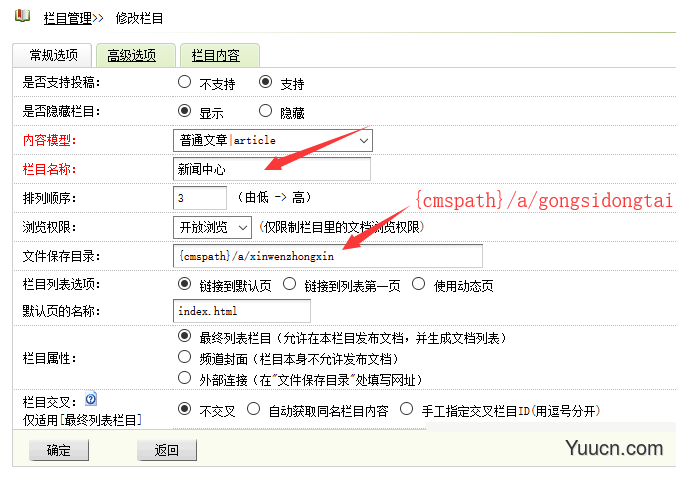Switch to the 栏目内容 tab
The width and height of the screenshot is (676, 478).
217,56
